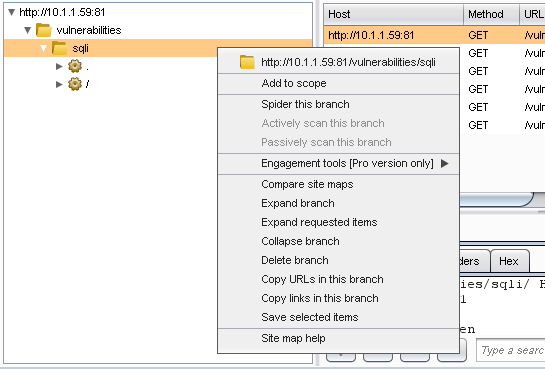Select the sqli tree item label
The image size is (545, 369).
(x=80, y=48)
